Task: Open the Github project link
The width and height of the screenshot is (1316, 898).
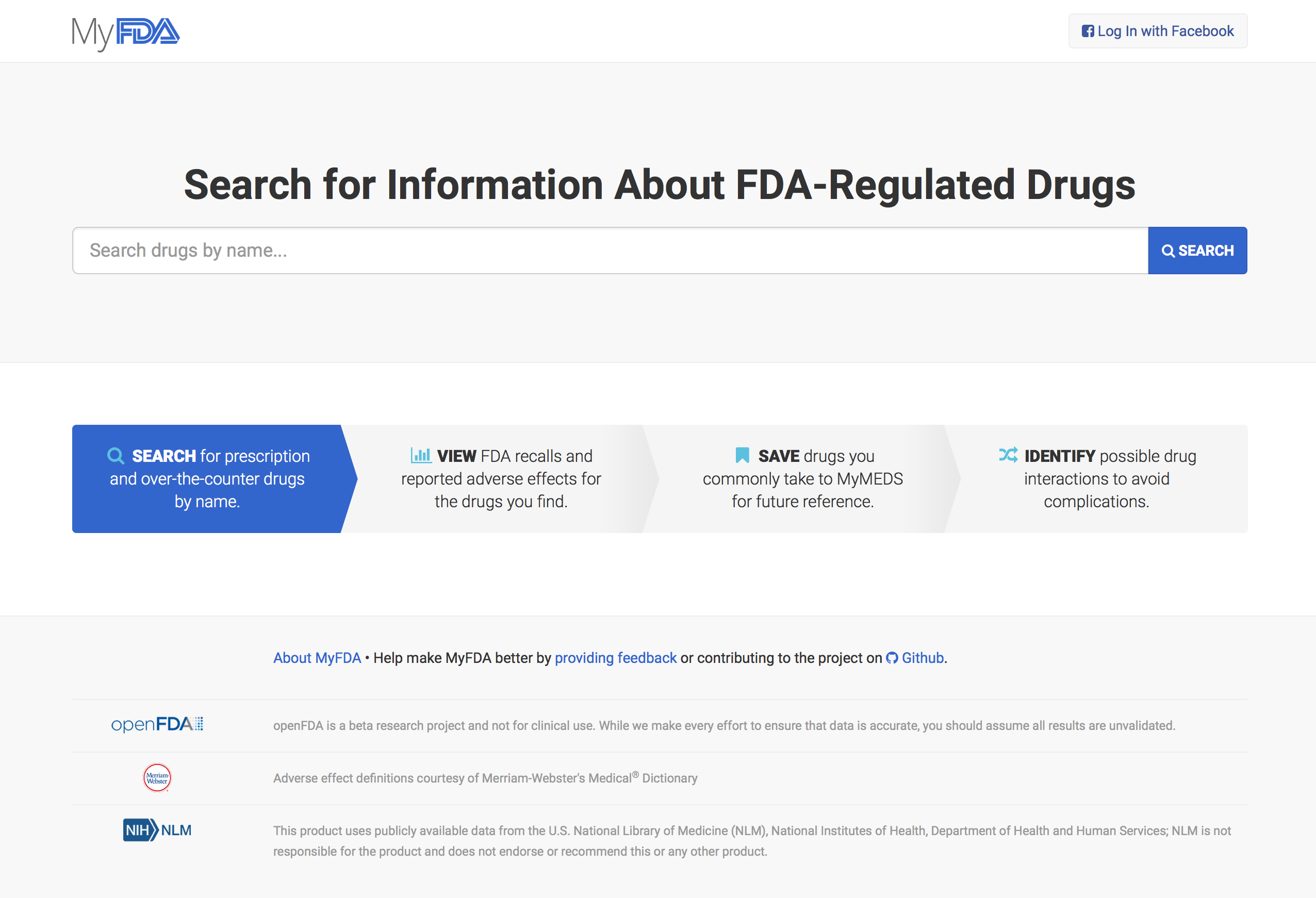Action: point(923,658)
